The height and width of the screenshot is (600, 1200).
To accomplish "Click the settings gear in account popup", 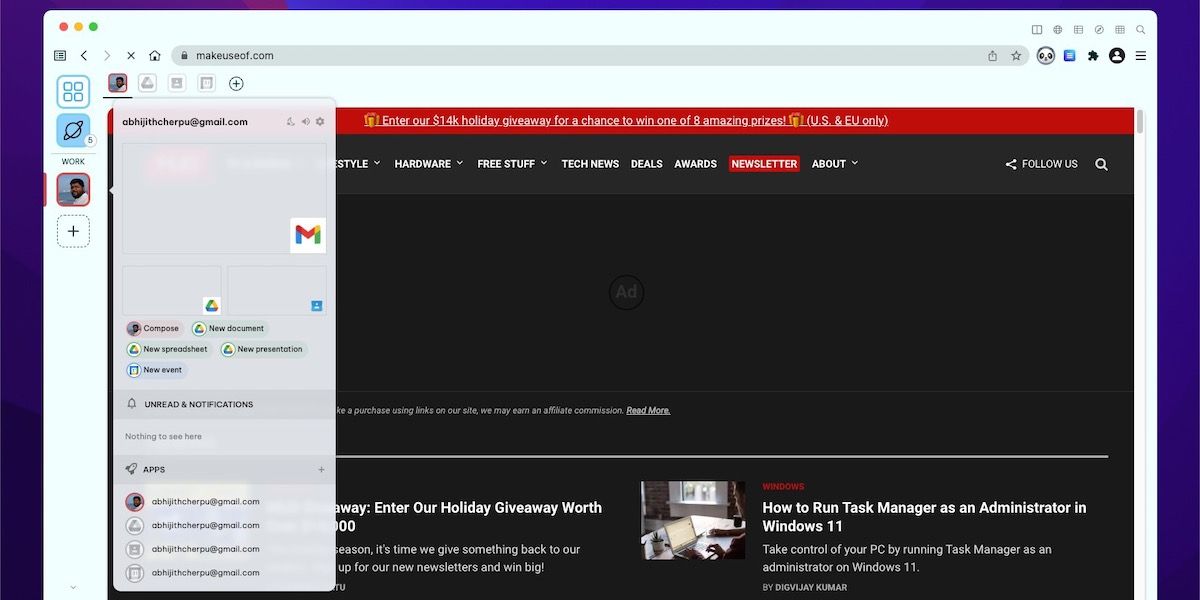I will 320,122.
